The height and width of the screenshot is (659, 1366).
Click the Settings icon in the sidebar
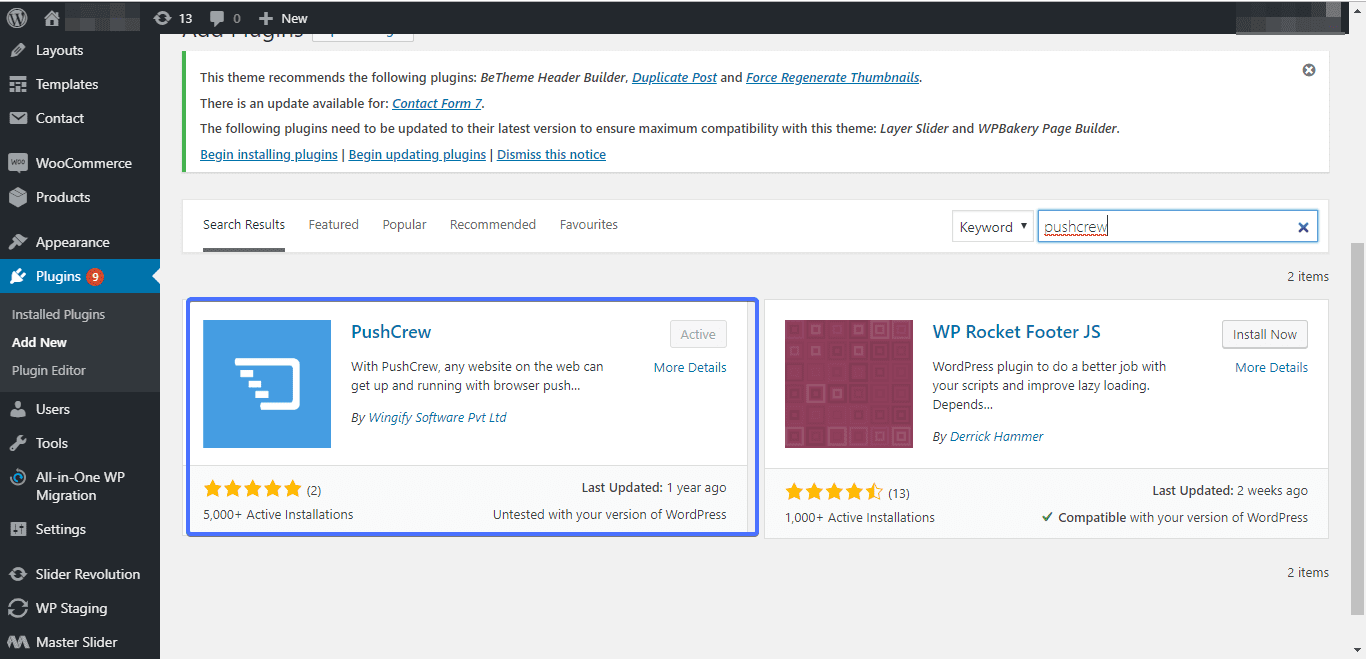(17, 529)
